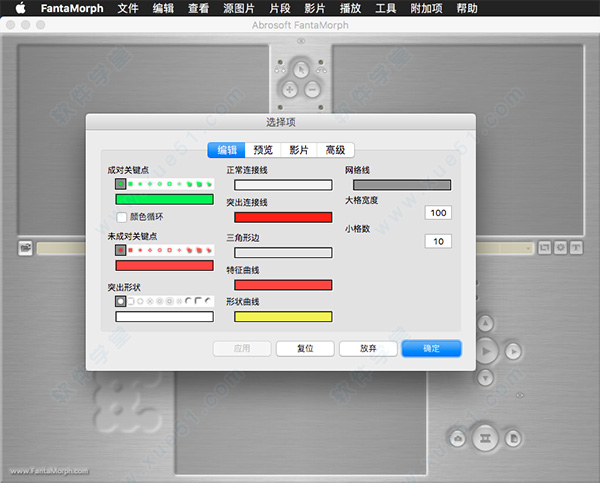The image size is (600, 483).
Task: Click the small icon left of pointer tool
Action: tap(280, 70)
